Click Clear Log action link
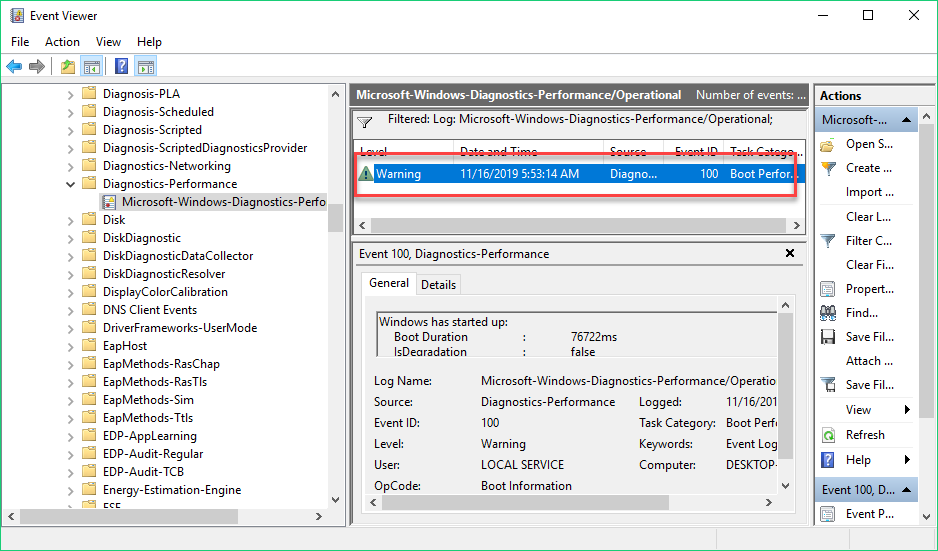The width and height of the screenshot is (938, 551). (868, 217)
